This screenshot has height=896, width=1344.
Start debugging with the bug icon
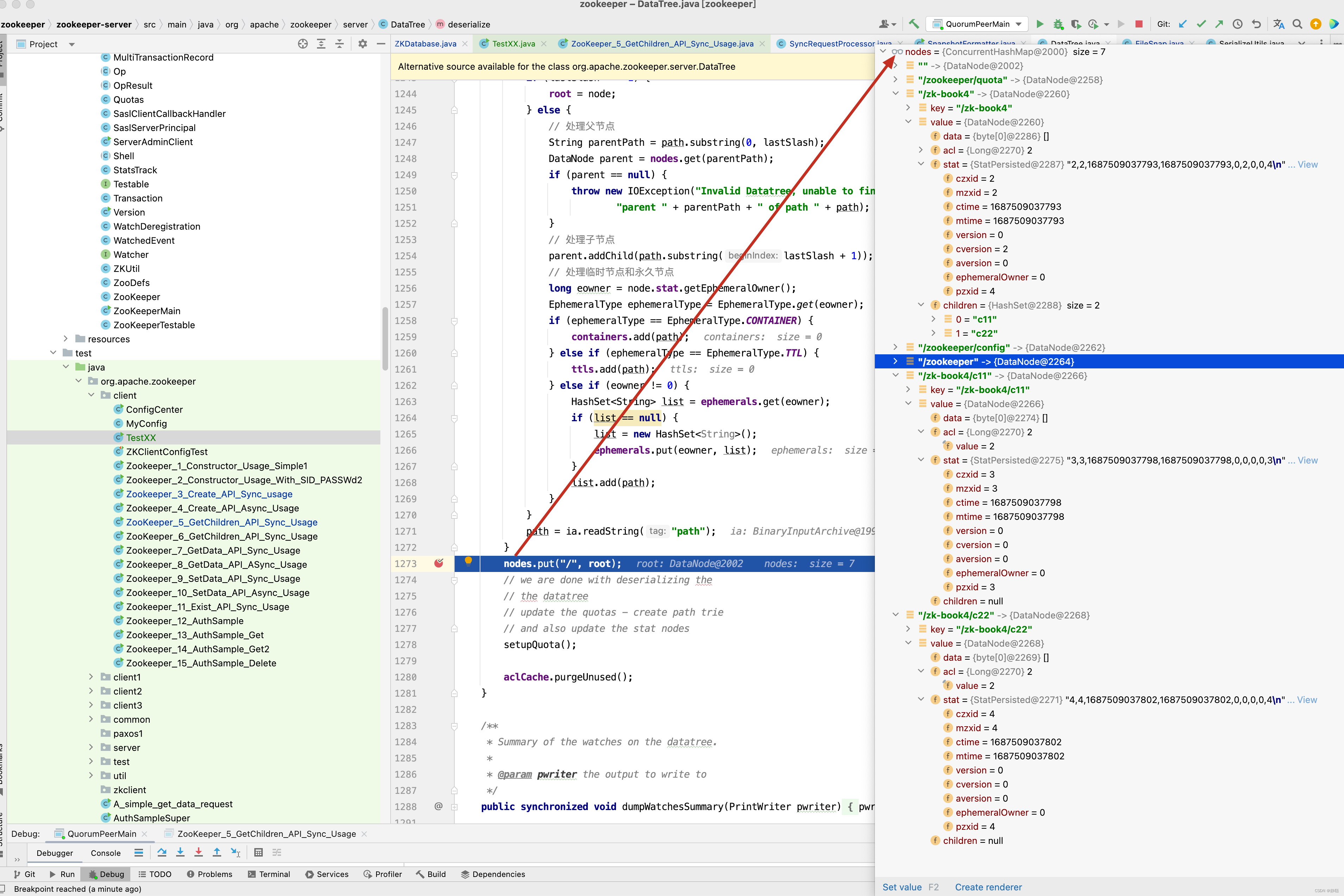[1058, 24]
